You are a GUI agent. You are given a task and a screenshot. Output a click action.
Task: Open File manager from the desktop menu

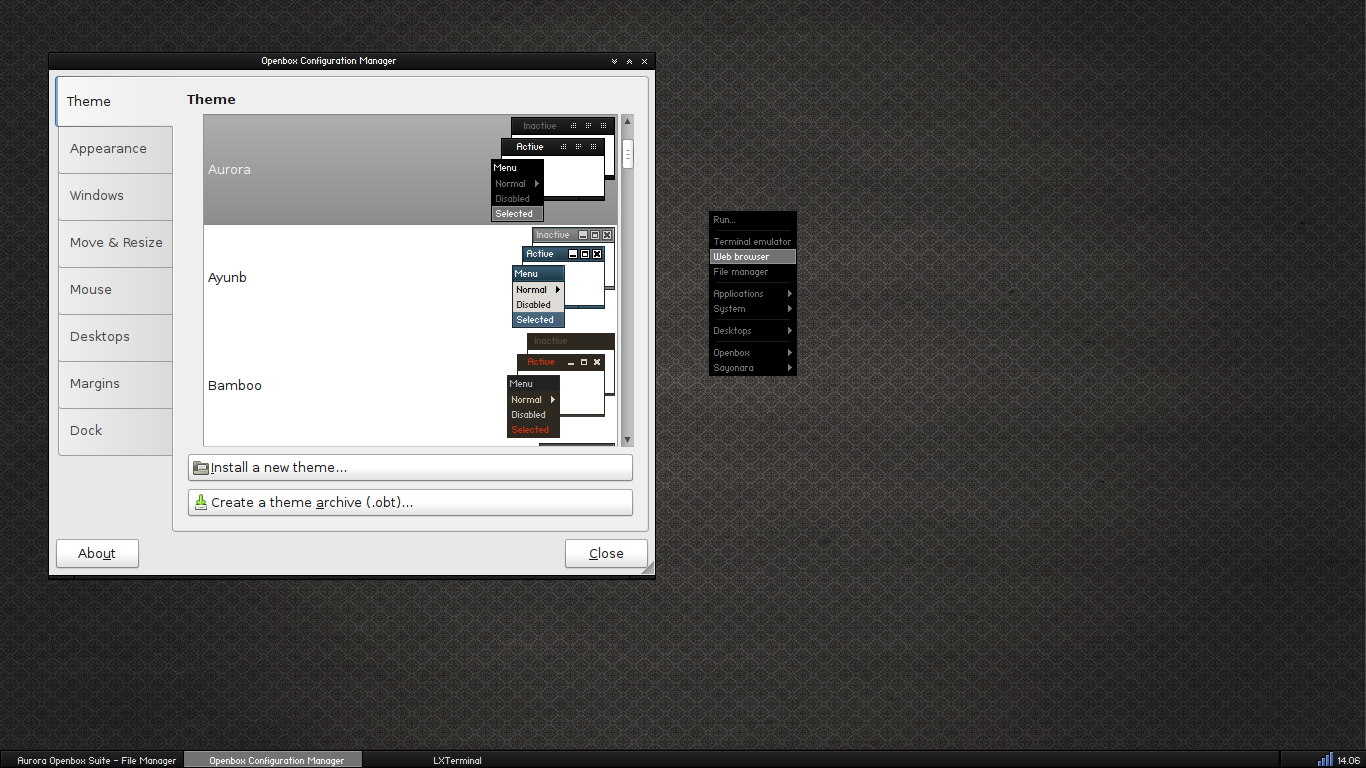click(753, 272)
